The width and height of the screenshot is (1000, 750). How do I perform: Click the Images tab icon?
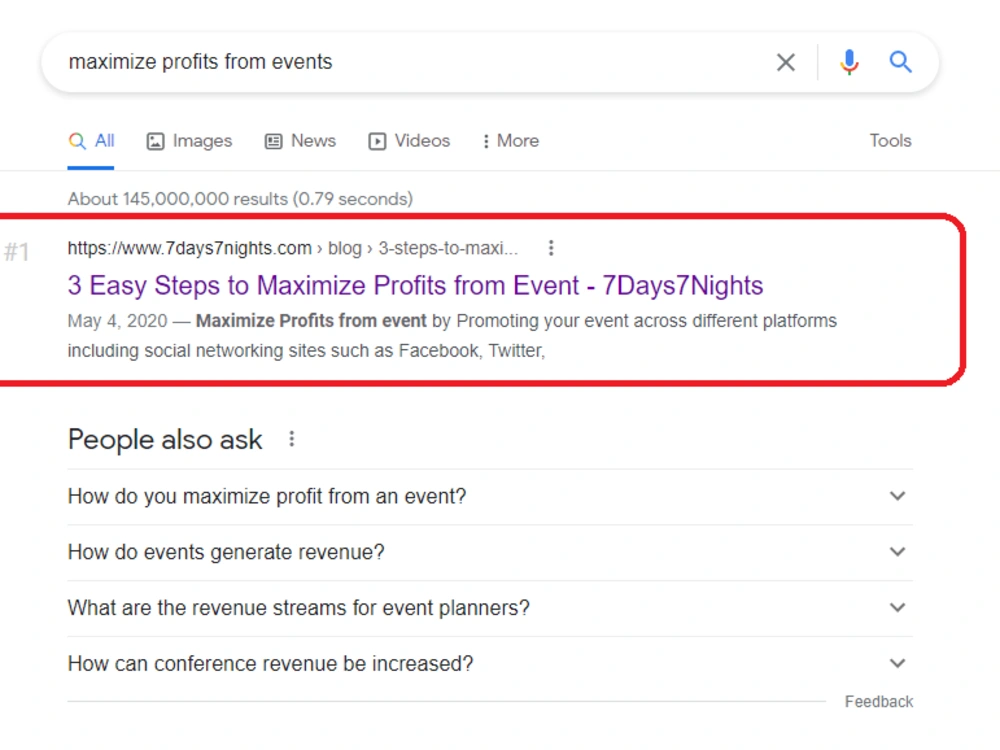156,141
